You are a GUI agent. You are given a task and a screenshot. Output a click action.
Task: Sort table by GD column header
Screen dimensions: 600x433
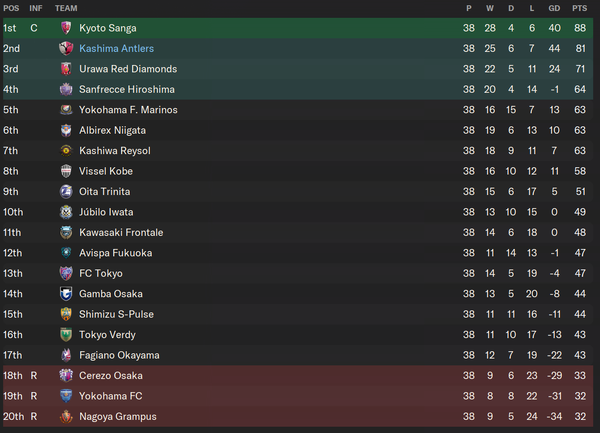click(554, 8)
